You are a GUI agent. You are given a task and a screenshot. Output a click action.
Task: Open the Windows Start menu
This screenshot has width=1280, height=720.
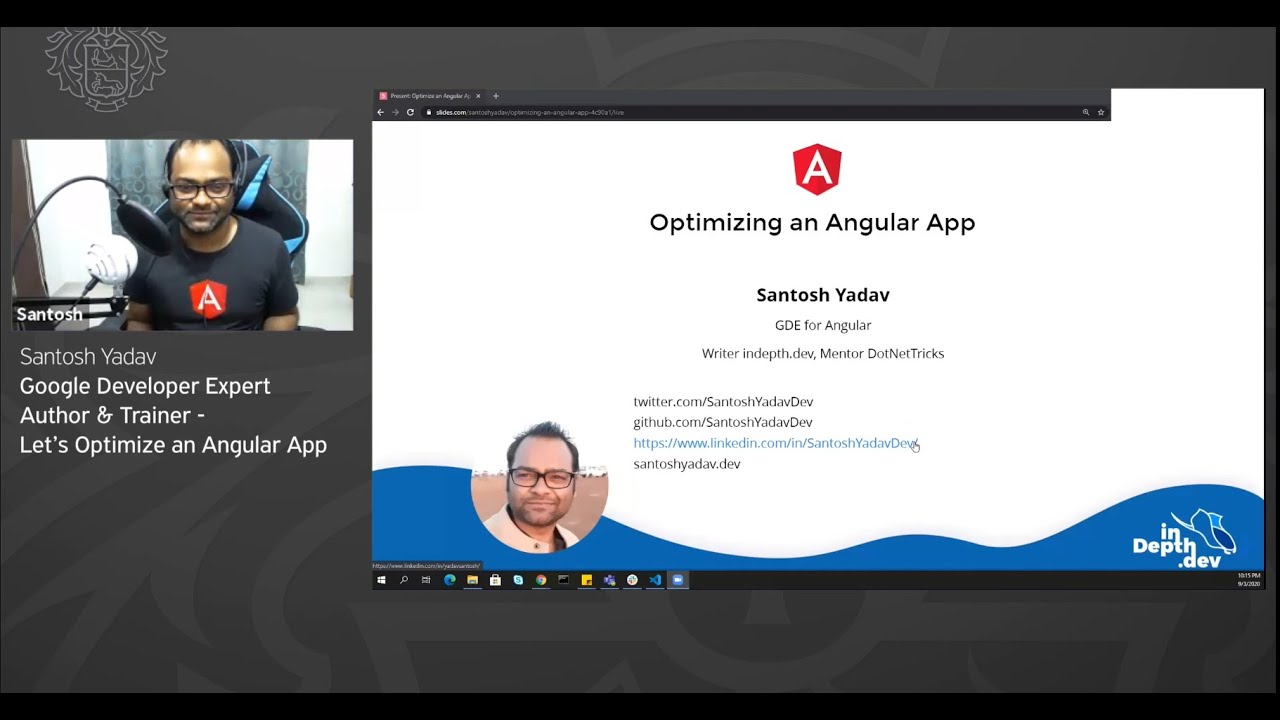click(381, 580)
